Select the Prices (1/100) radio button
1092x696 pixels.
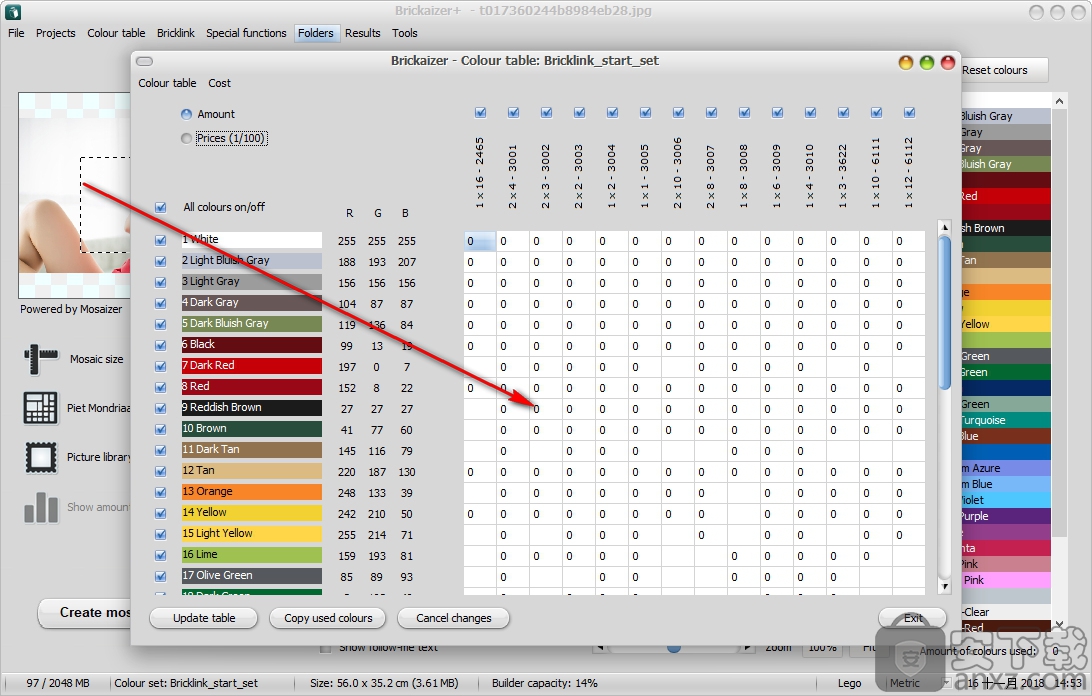(x=186, y=138)
